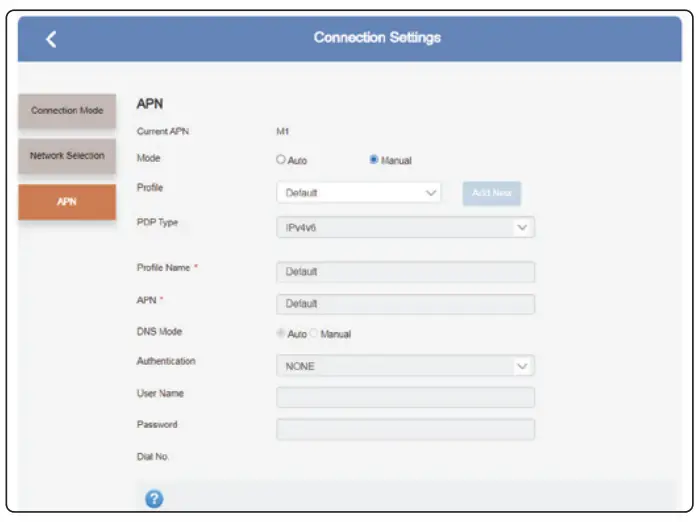This screenshot has width=699, height=522.
Task: Open the Profile dropdown showing Default
Action: point(358,193)
